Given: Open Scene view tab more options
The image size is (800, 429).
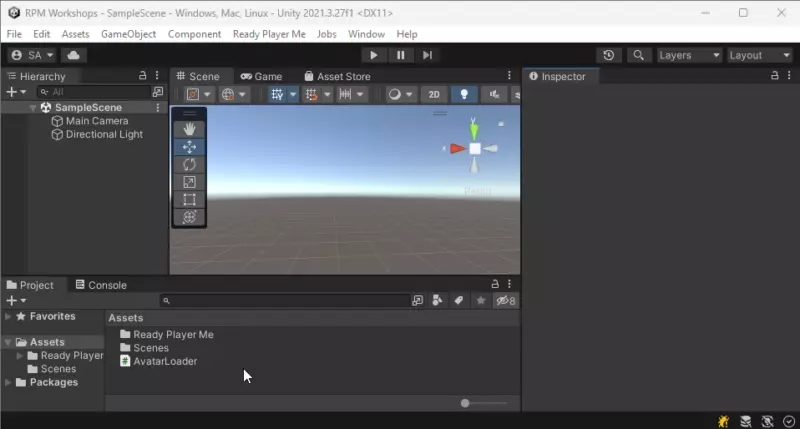Looking at the screenshot, I should [509, 75].
